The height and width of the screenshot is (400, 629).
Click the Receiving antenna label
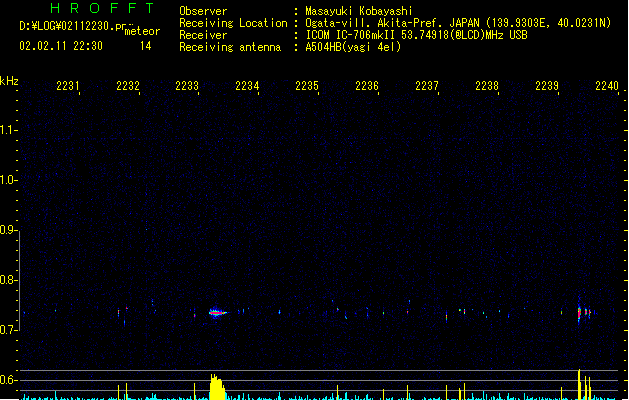[230, 47]
